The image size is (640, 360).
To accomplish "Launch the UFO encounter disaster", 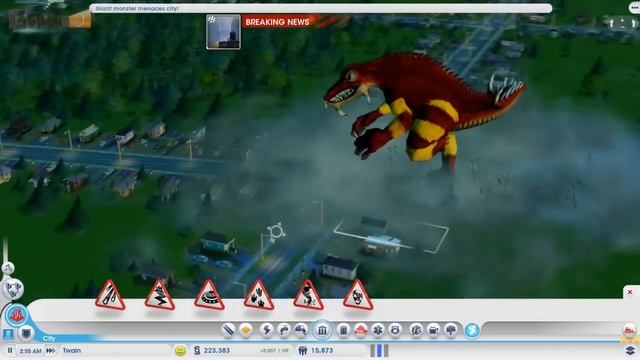I will tap(209, 295).
